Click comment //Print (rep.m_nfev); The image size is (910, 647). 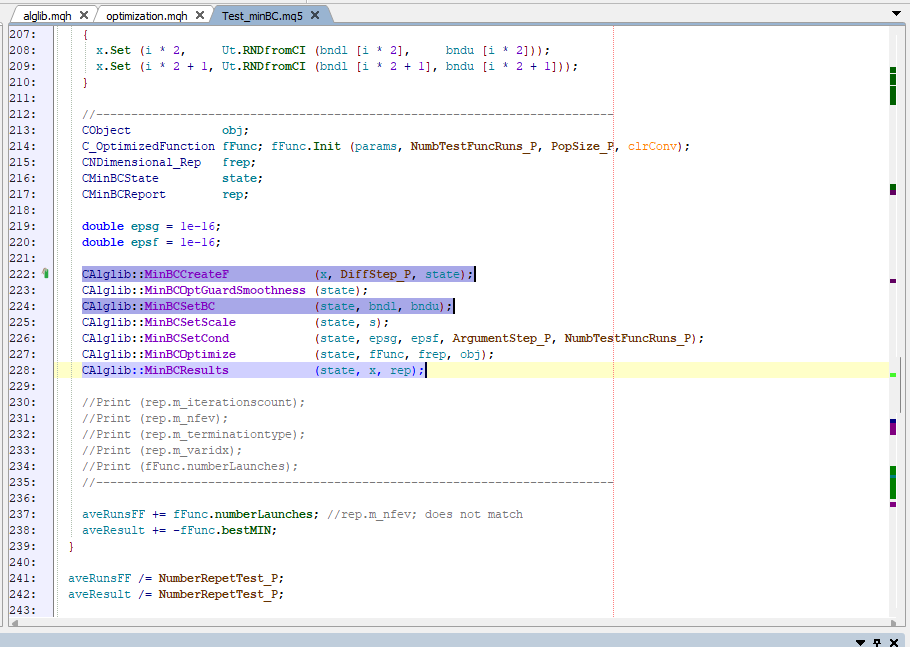coord(155,418)
